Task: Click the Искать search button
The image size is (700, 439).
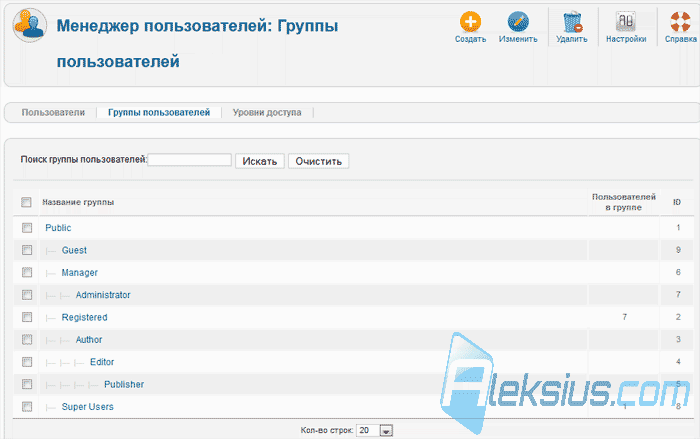Action: pyautogui.click(x=260, y=161)
